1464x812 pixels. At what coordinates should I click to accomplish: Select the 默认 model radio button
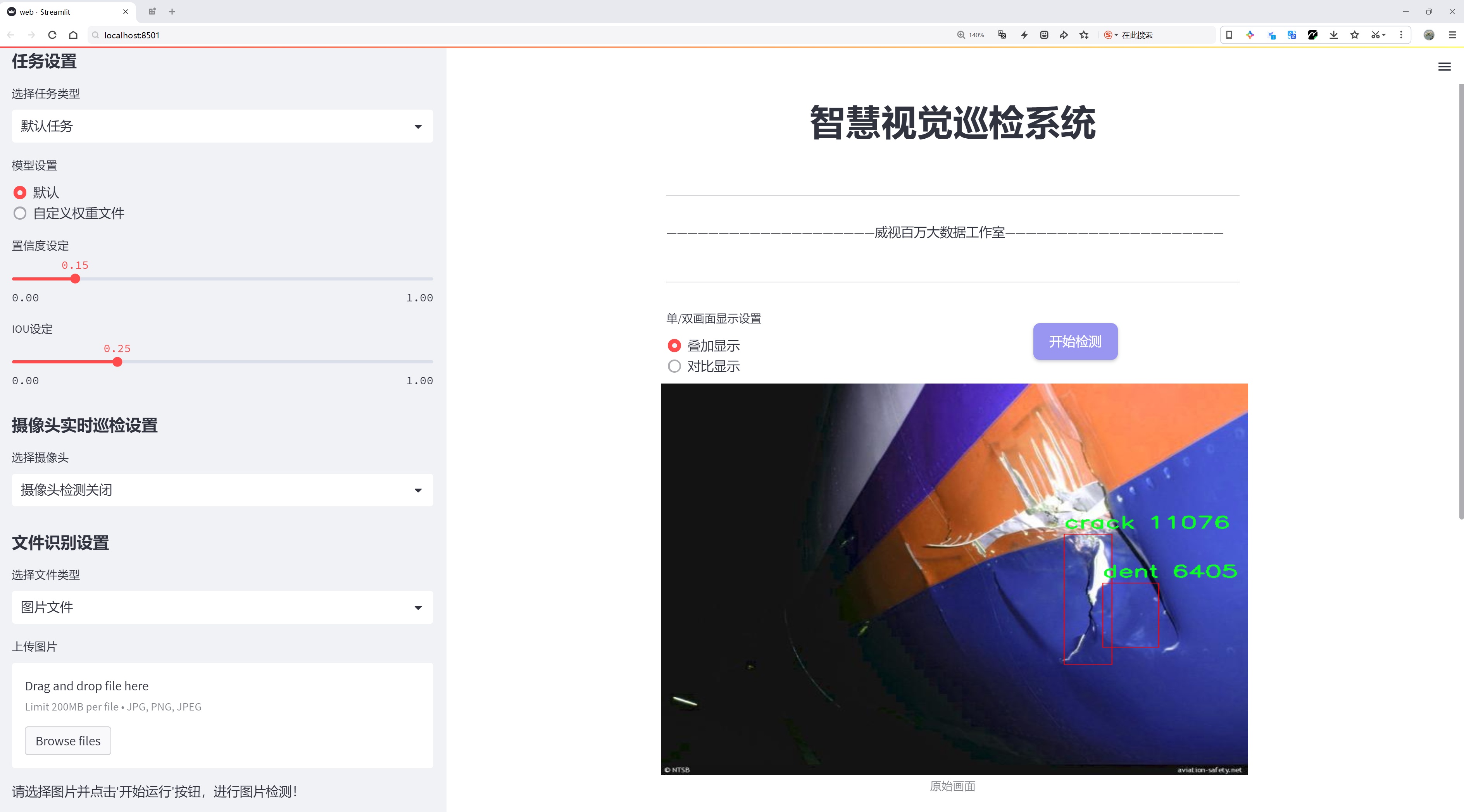click(x=20, y=193)
